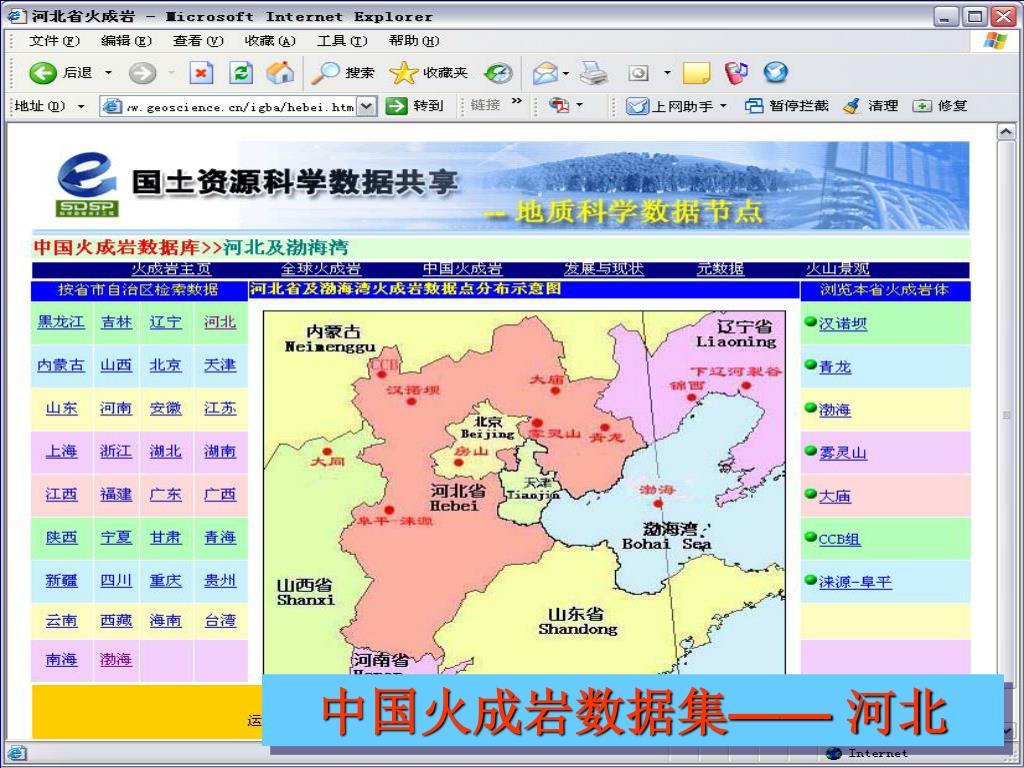The width and height of the screenshot is (1024, 768).
Task: Open 帮助(H) menu
Action: point(414,40)
